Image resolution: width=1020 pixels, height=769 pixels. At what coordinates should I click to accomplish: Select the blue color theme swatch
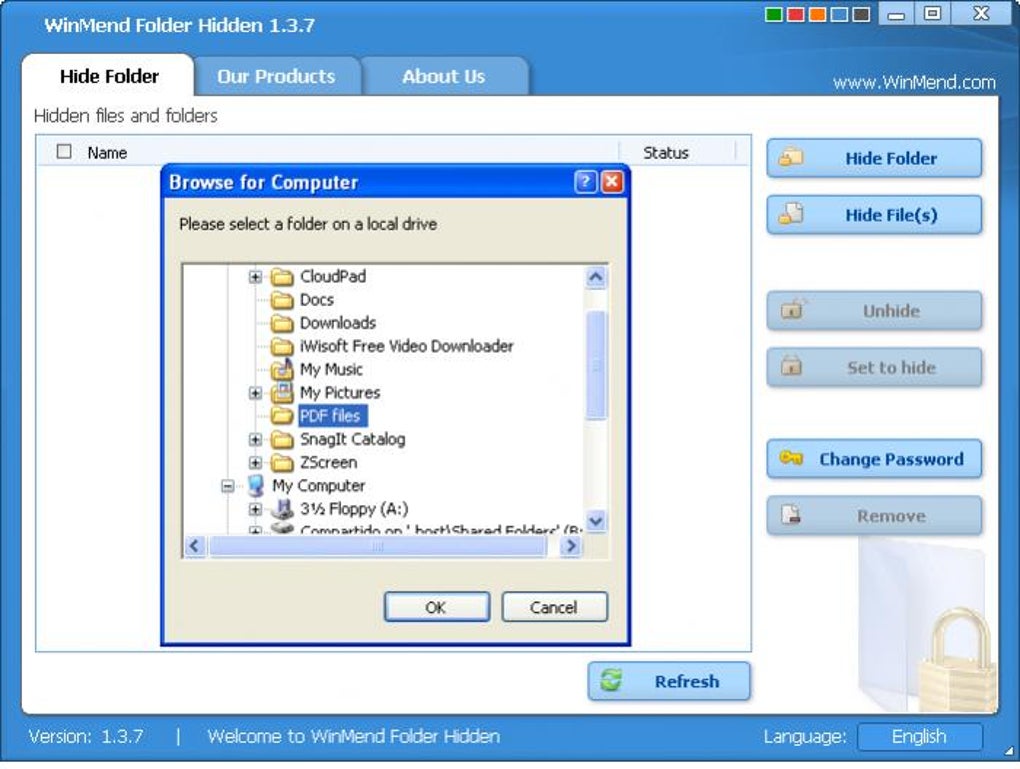click(839, 14)
